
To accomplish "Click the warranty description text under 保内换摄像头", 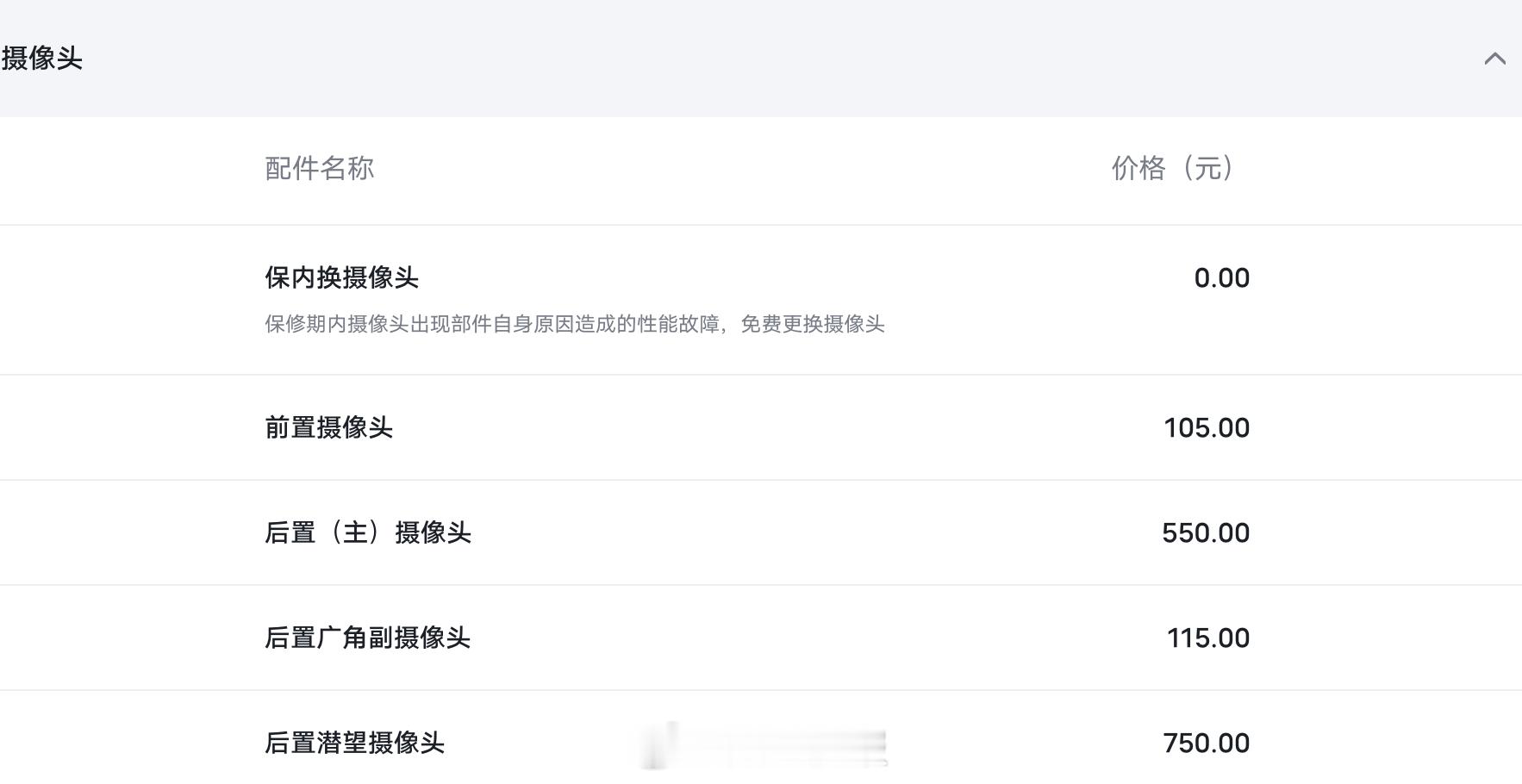I will point(575,324).
